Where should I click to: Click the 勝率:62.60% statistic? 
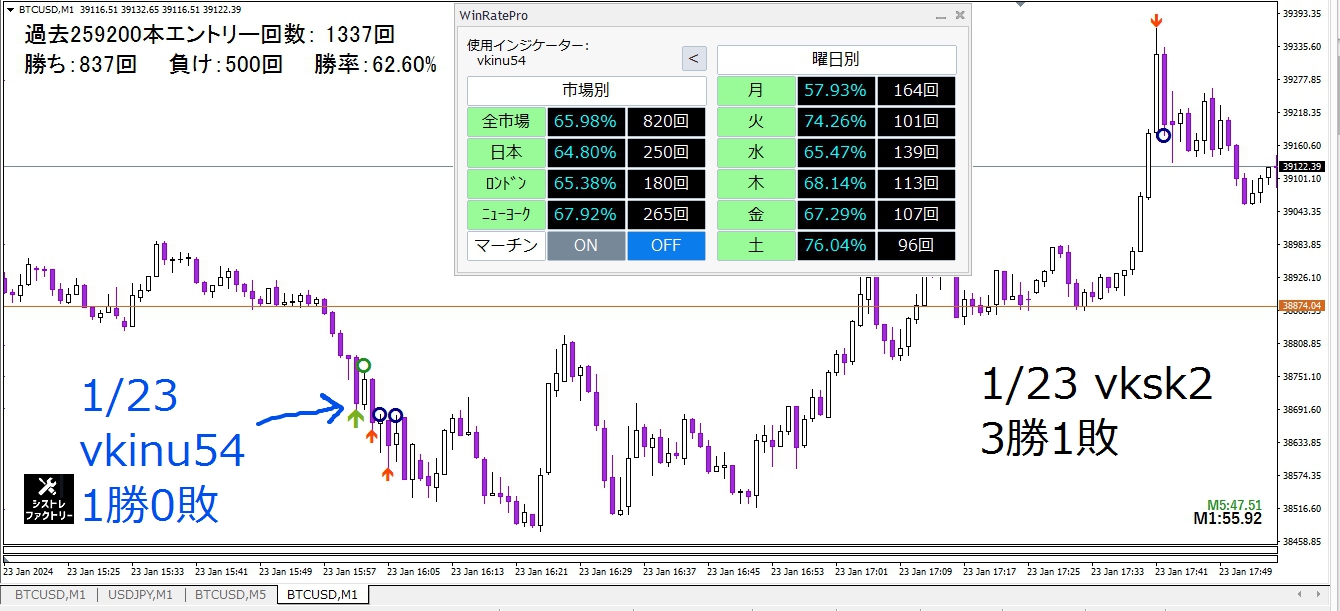[375, 65]
